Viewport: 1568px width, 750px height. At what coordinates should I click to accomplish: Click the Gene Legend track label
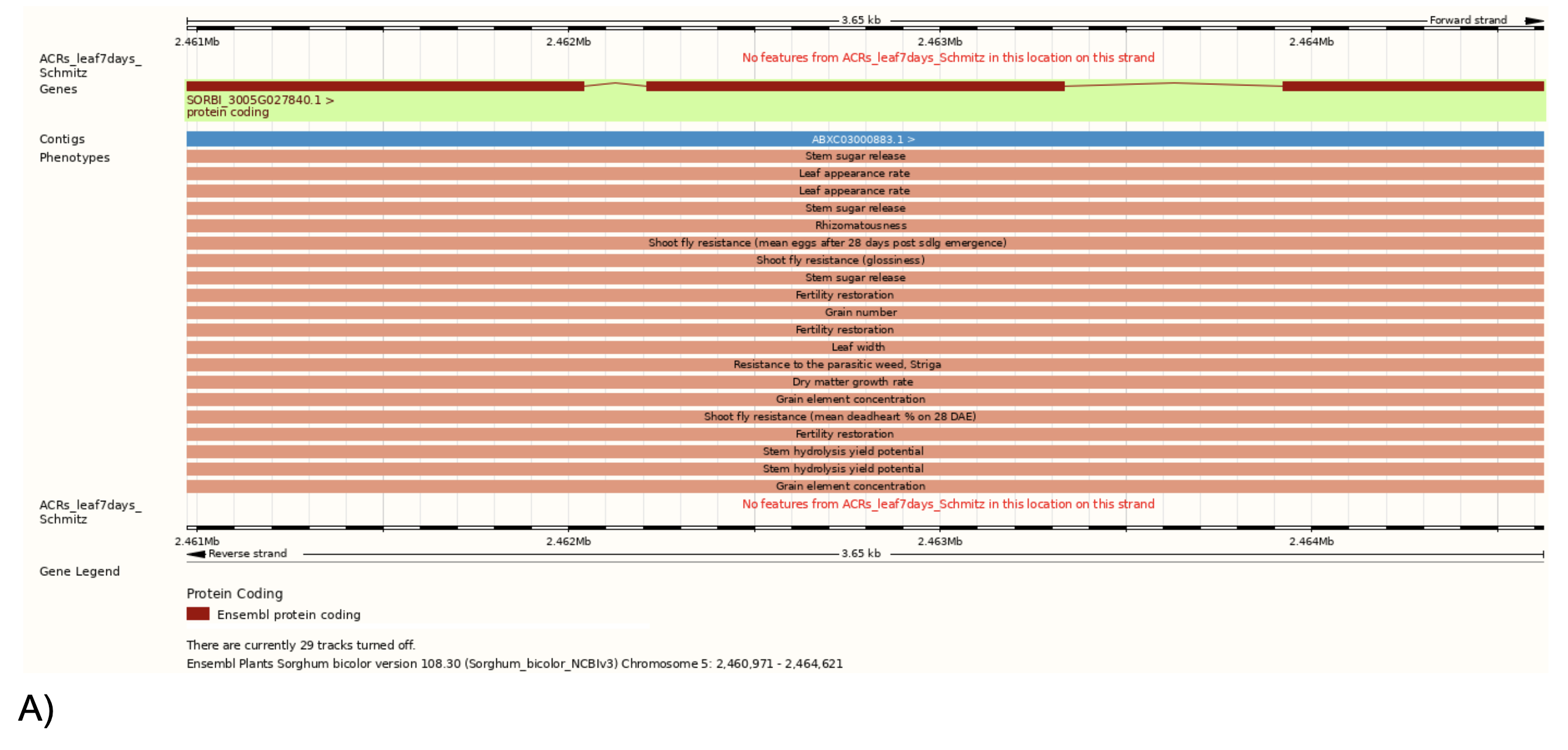pyautogui.click(x=79, y=571)
